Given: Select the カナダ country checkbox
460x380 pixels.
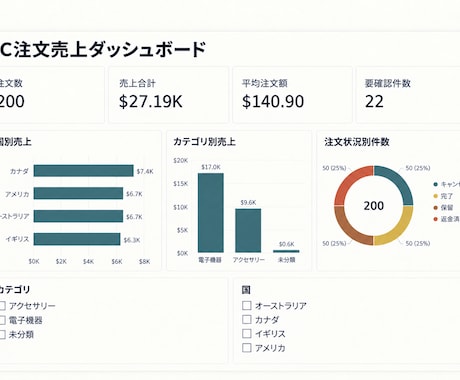Looking at the screenshot, I should [x=247, y=319].
